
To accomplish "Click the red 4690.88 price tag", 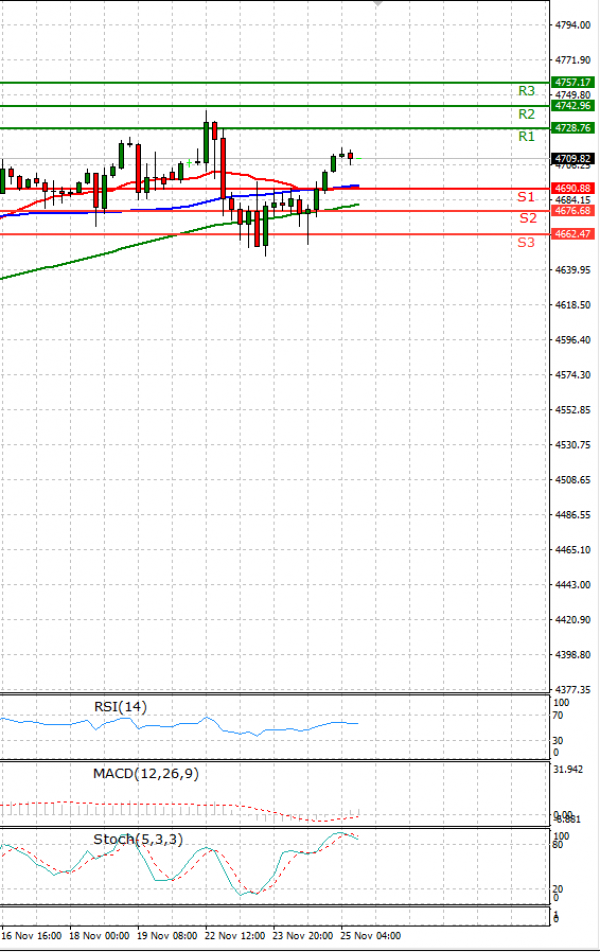I will [x=572, y=188].
